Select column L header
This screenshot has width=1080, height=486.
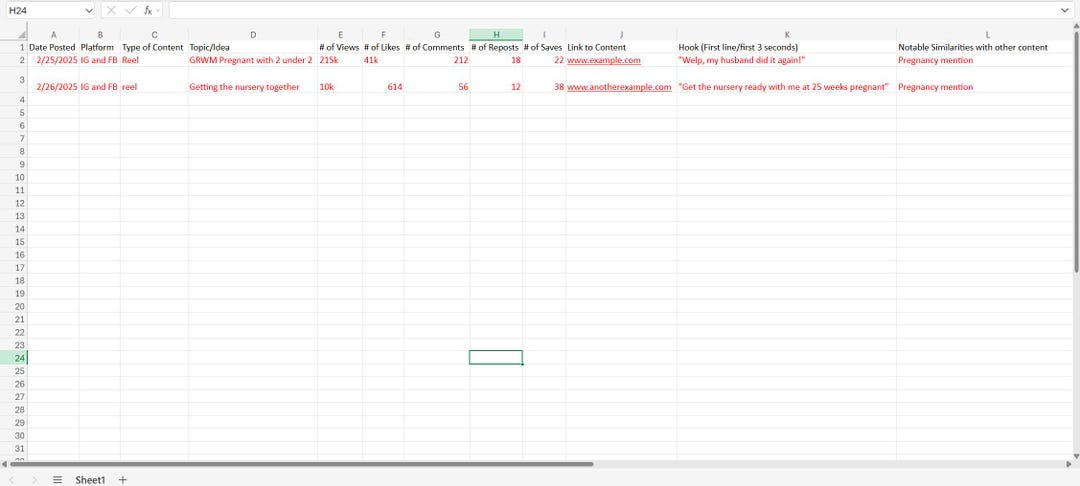pos(987,34)
